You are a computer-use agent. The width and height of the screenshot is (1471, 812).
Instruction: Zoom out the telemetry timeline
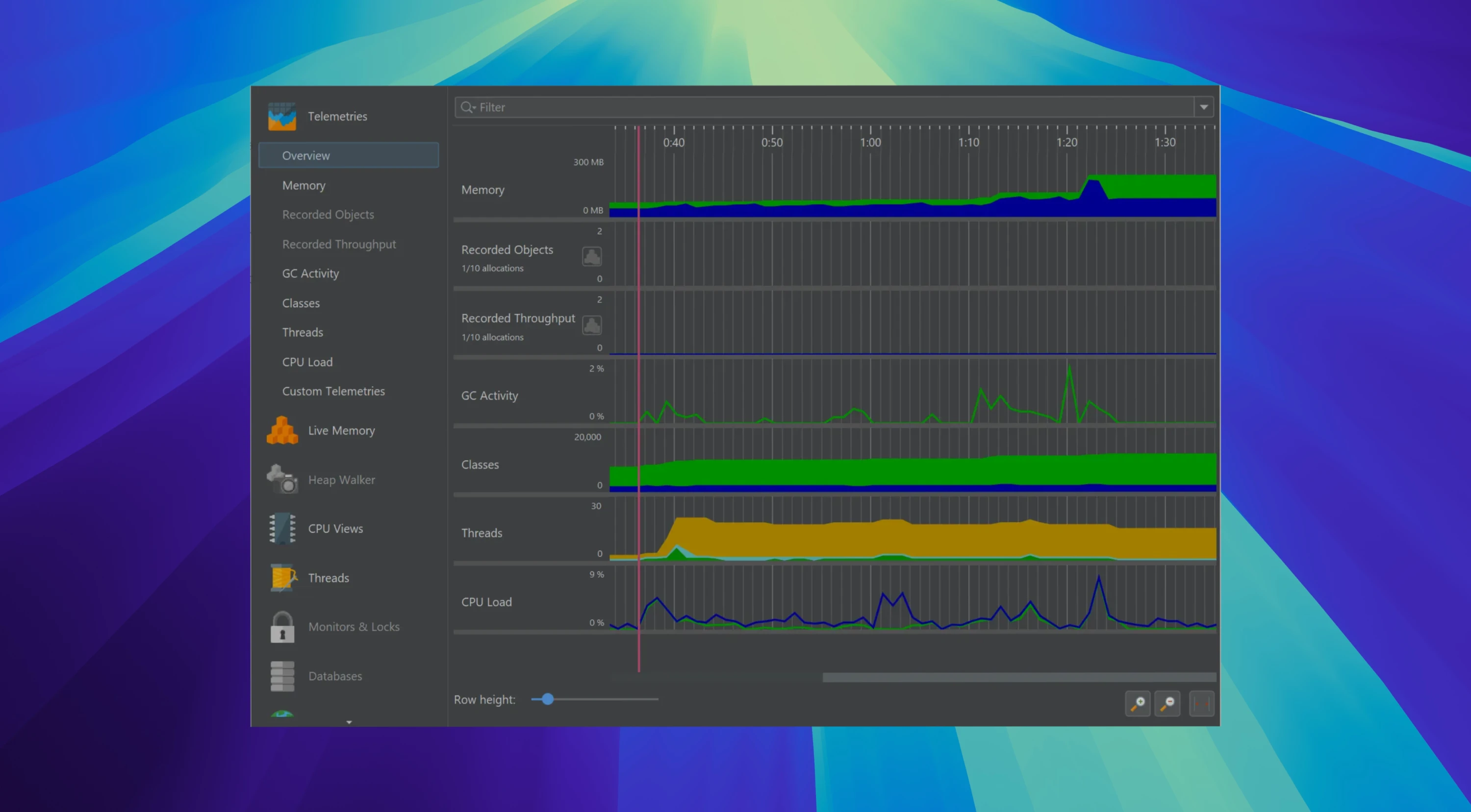point(1167,703)
